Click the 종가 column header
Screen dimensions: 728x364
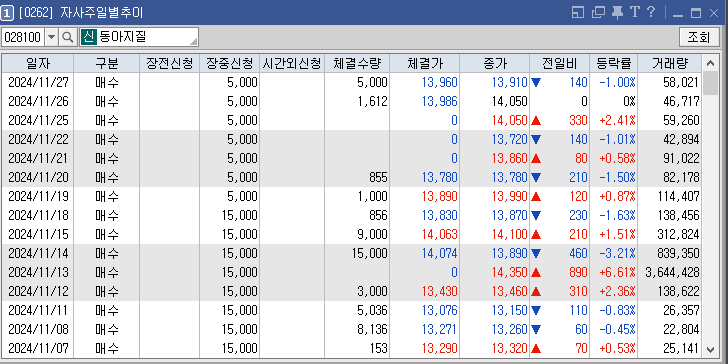(x=494, y=63)
